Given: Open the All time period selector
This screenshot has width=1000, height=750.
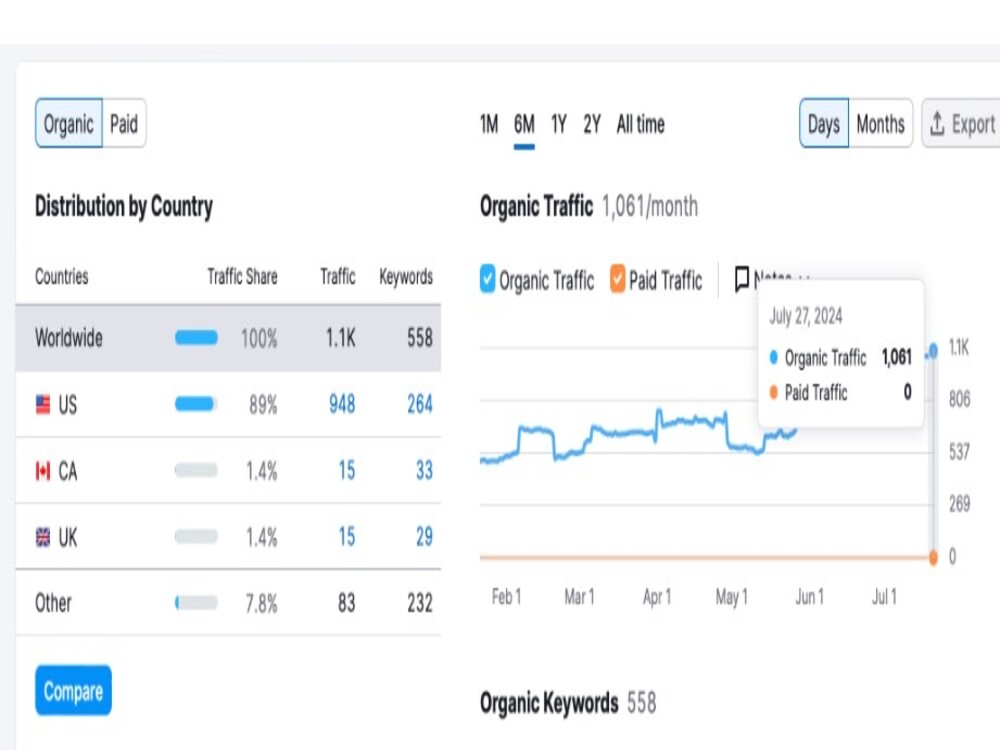Looking at the screenshot, I should [x=640, y=124].
